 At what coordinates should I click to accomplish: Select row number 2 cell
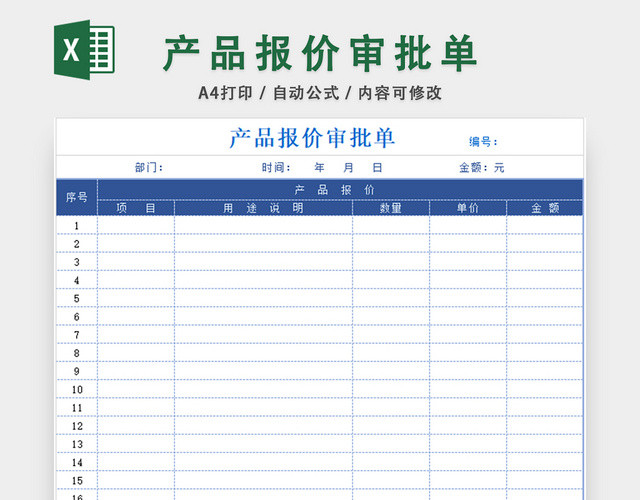tap(77, 244)
